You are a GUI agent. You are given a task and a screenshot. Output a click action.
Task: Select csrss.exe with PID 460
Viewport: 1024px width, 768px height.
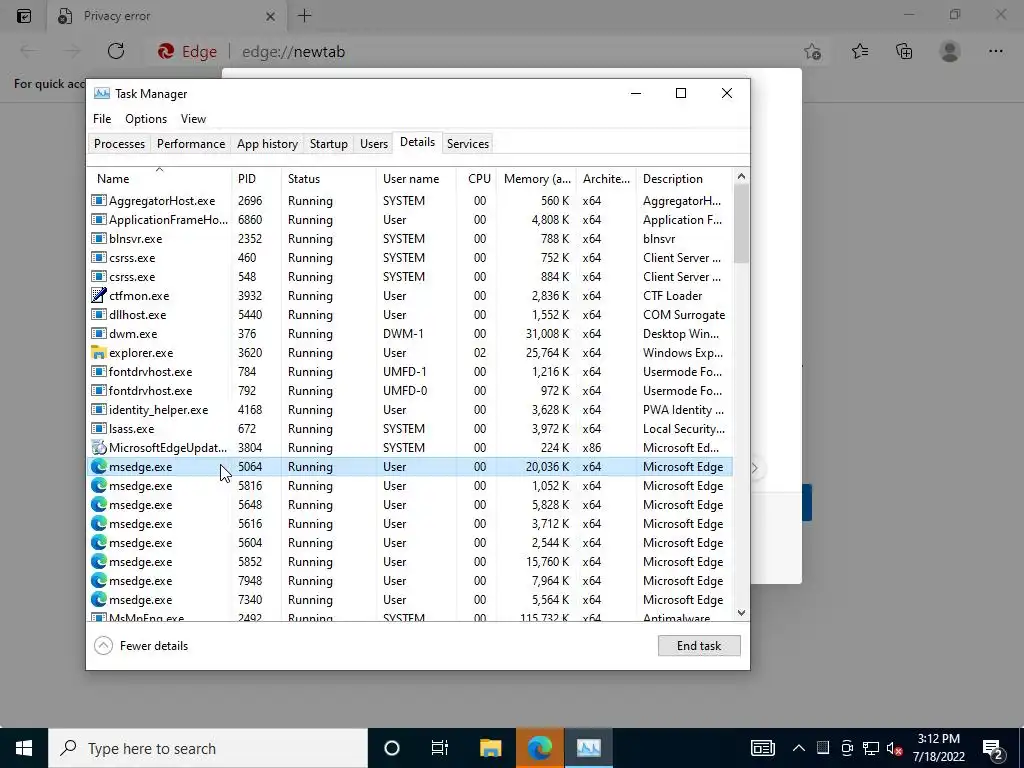(409, 258)
